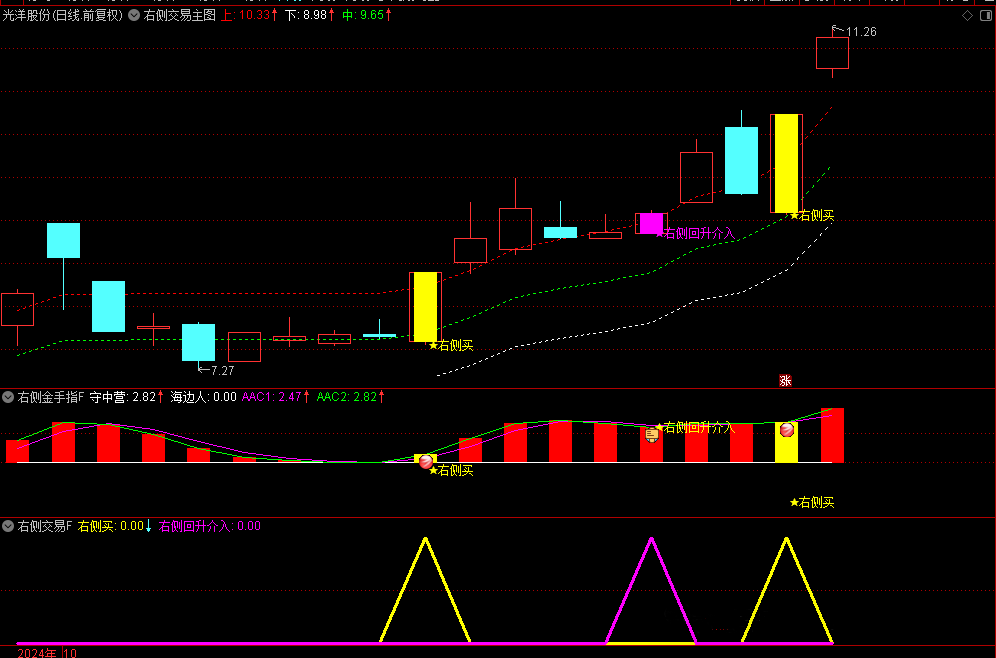Click the ★右侧买 signal beside second yellow candle
The image size is (996, 658).
[x=812, y=216]
